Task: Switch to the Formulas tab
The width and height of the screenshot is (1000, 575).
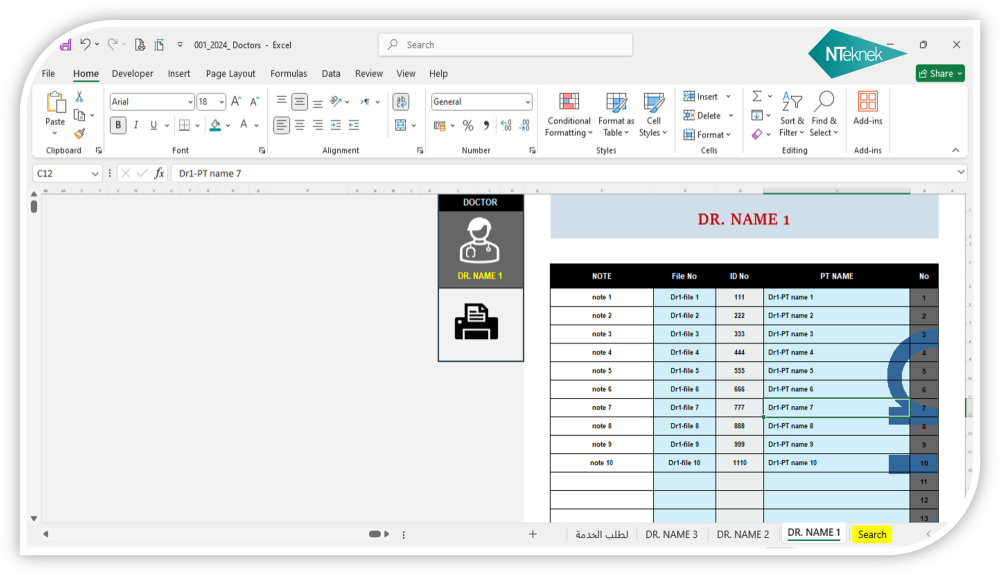Action: (x=288, y=73)
